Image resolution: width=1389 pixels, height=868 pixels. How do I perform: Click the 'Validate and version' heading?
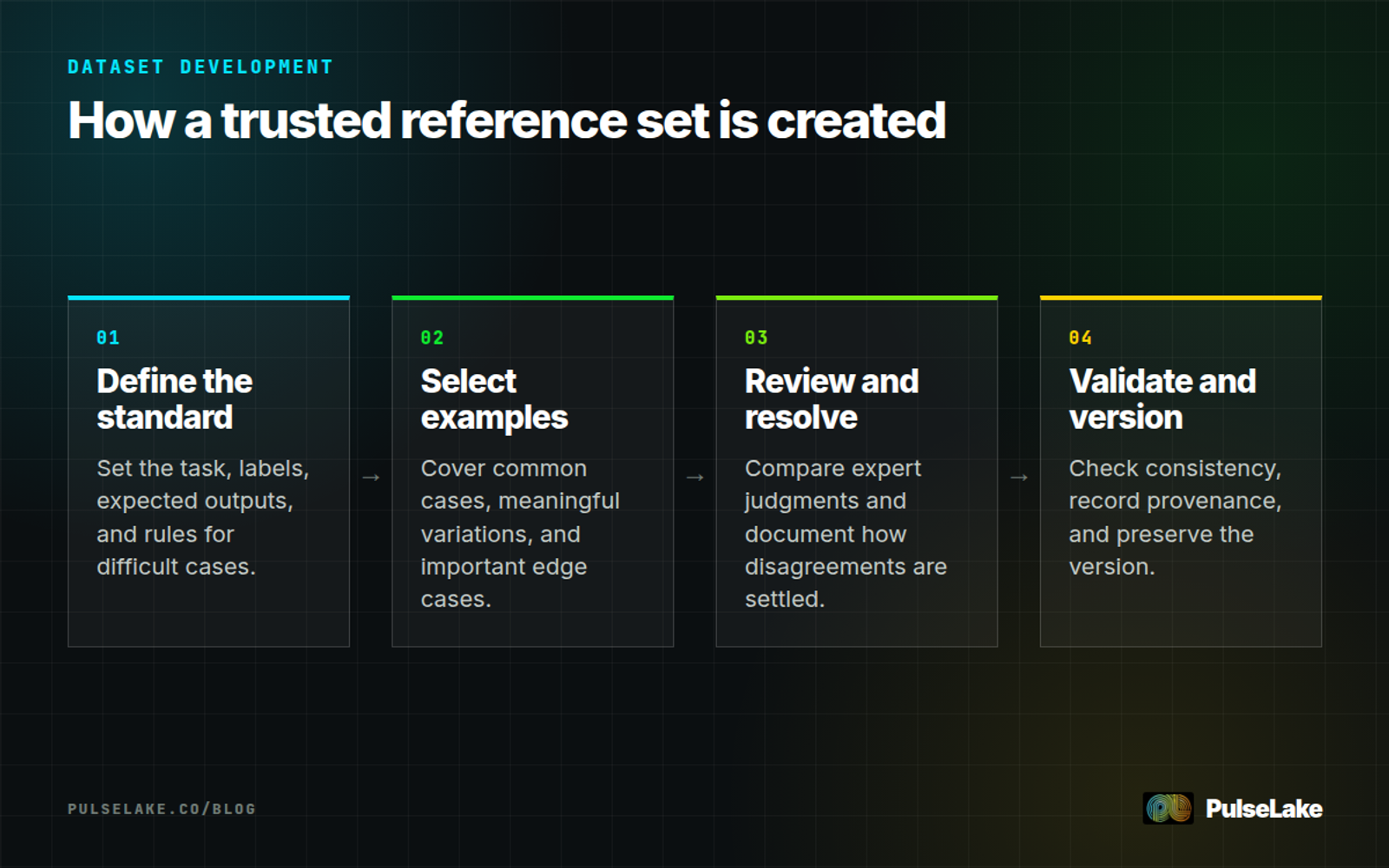(x=1162, y=399)
